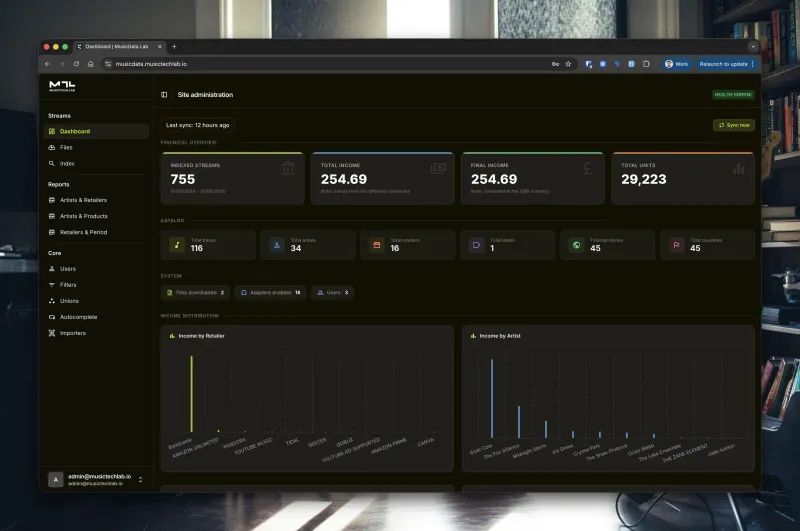Click the Users 3 chip
The height and width of the screenshot is (531, 800).
point(333,292)
